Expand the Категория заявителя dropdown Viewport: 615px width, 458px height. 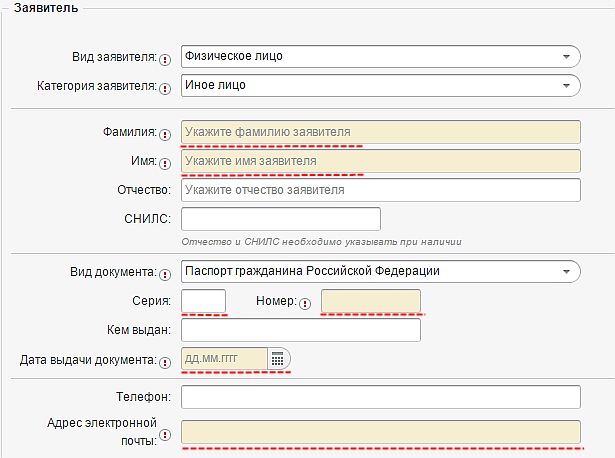tap(380, 85)
